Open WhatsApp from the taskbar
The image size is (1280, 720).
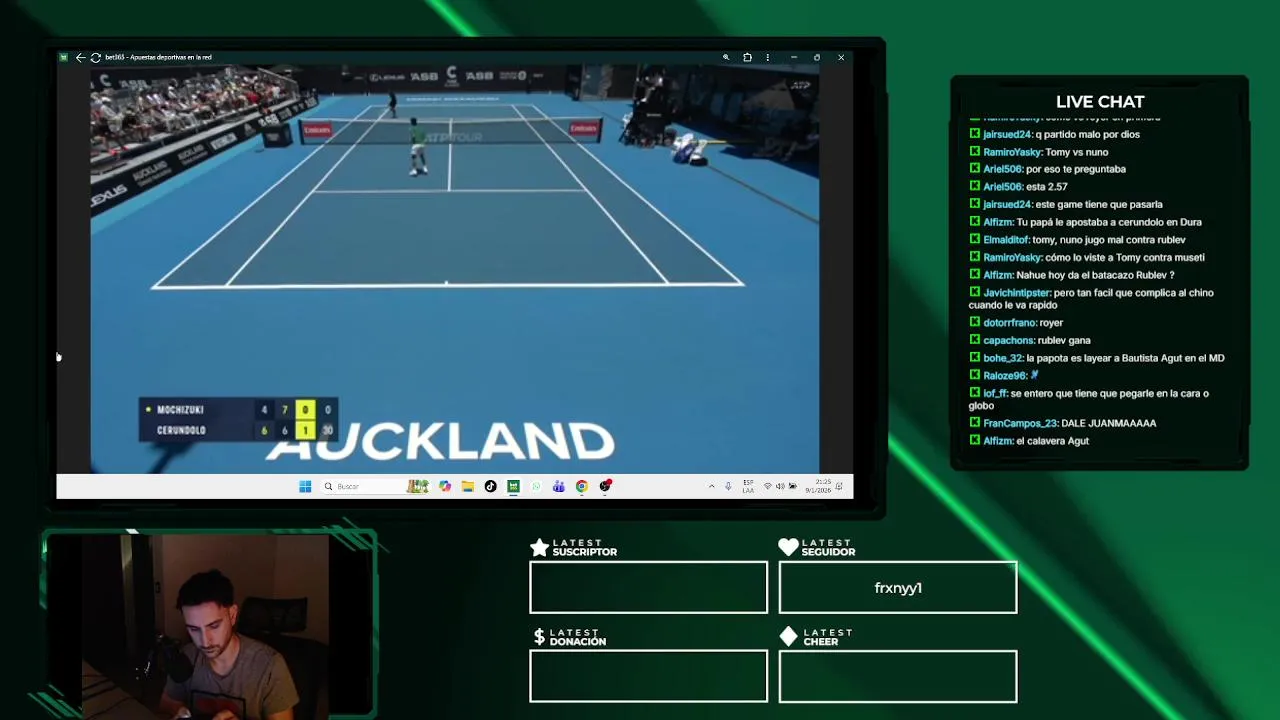tap(536, 486)
